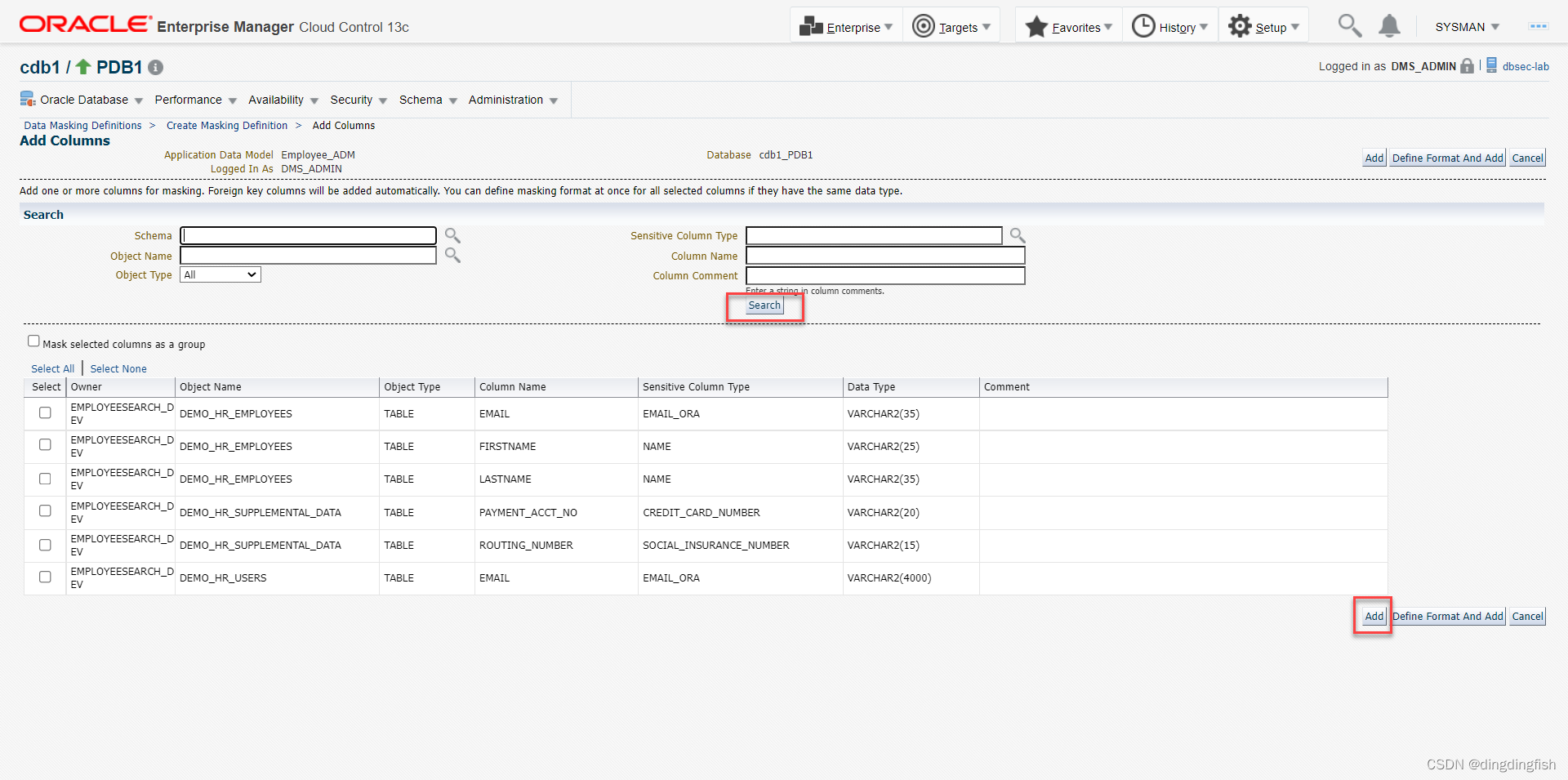Click the Select None link
1568x780 pixels.
(118, 369)
